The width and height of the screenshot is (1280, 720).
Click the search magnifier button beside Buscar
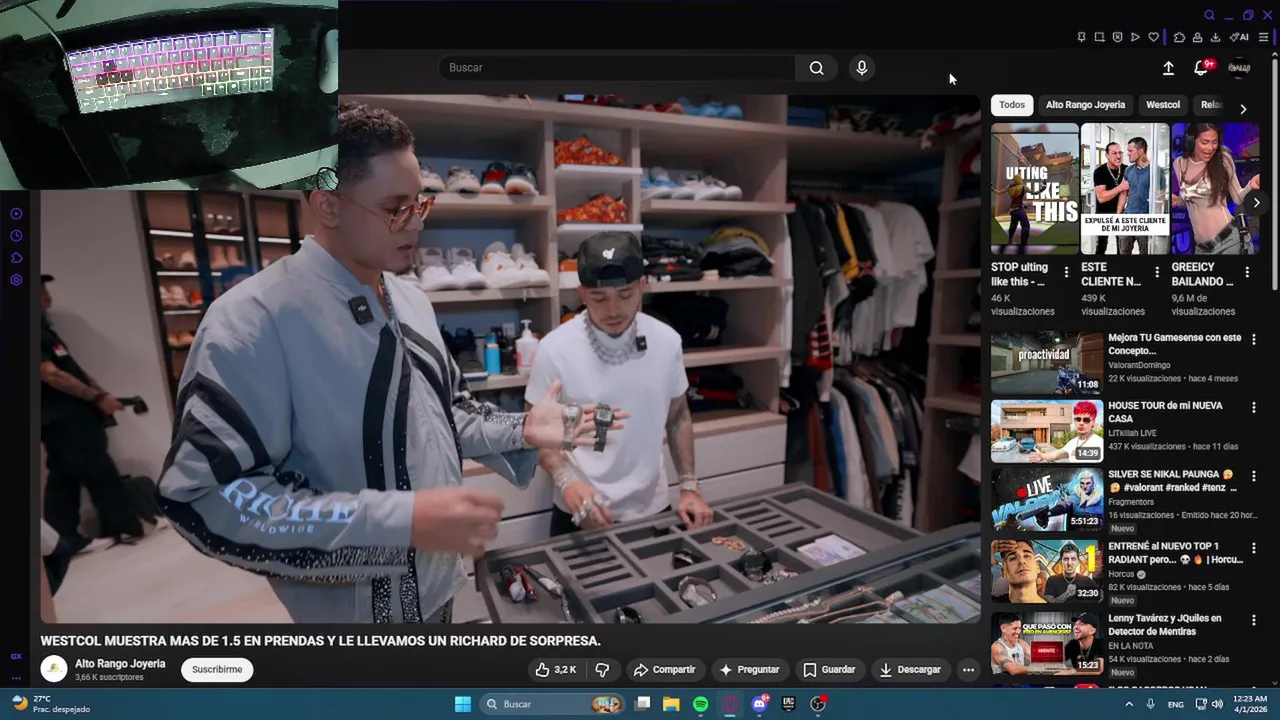[x=816, y=68]
